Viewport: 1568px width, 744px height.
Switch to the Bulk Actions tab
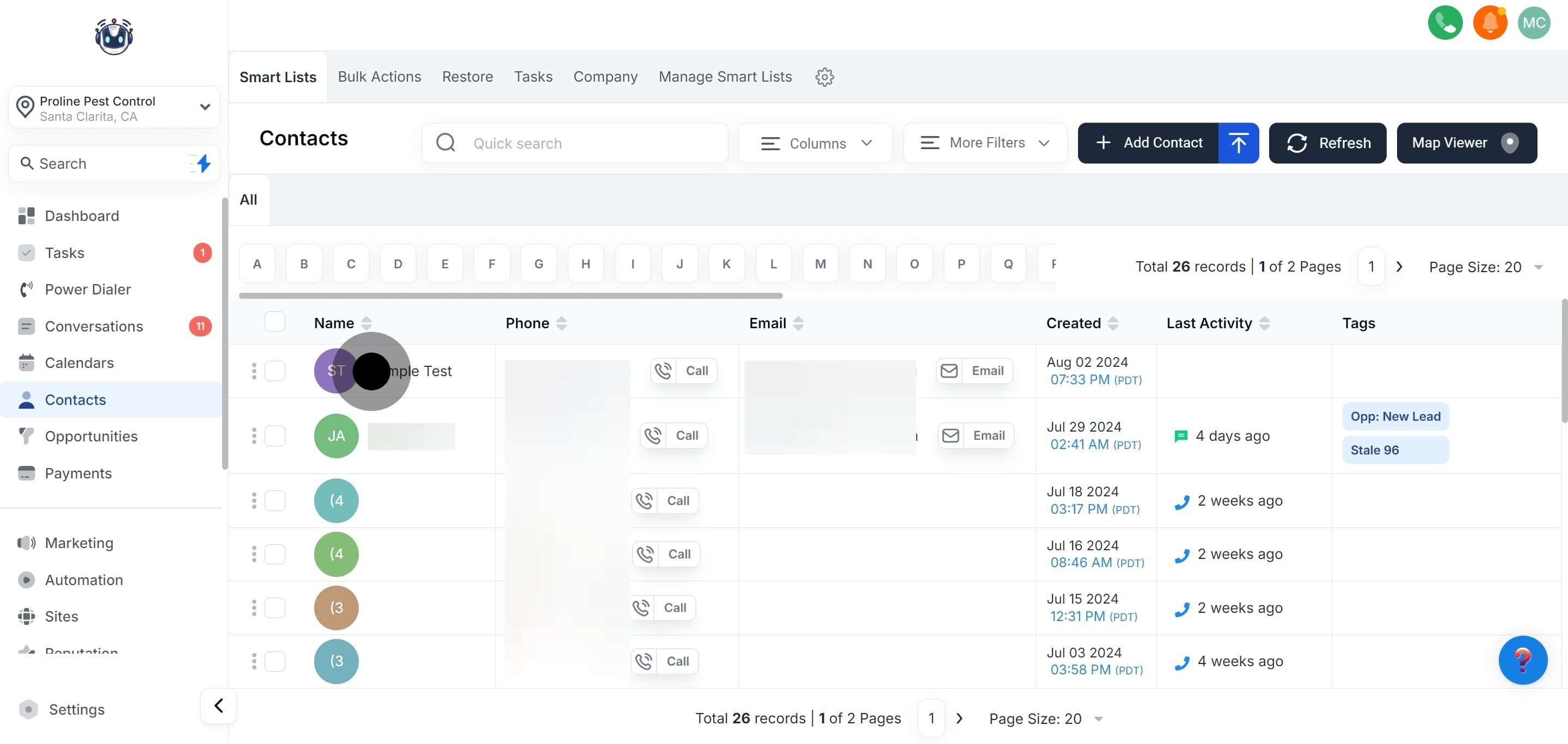pyautogui.click(x=379, y=77)
